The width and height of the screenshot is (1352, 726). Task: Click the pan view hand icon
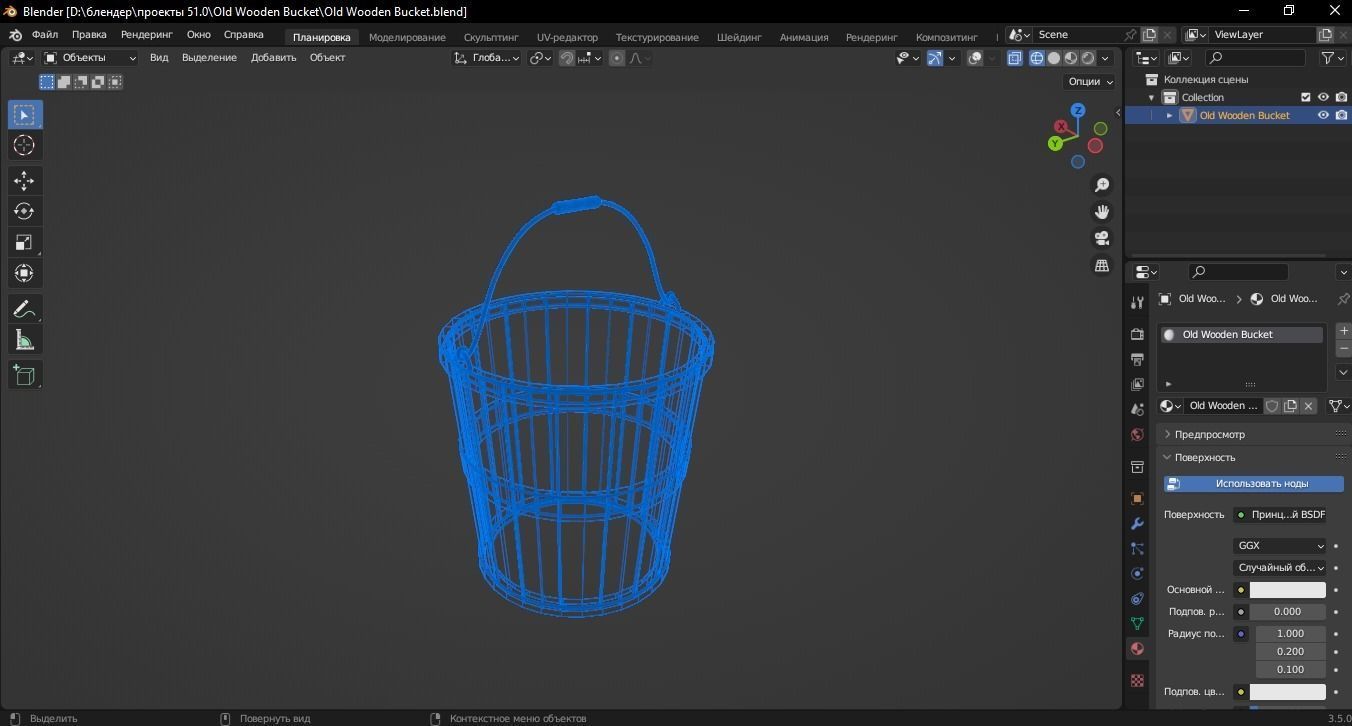tap(1102, 212)
